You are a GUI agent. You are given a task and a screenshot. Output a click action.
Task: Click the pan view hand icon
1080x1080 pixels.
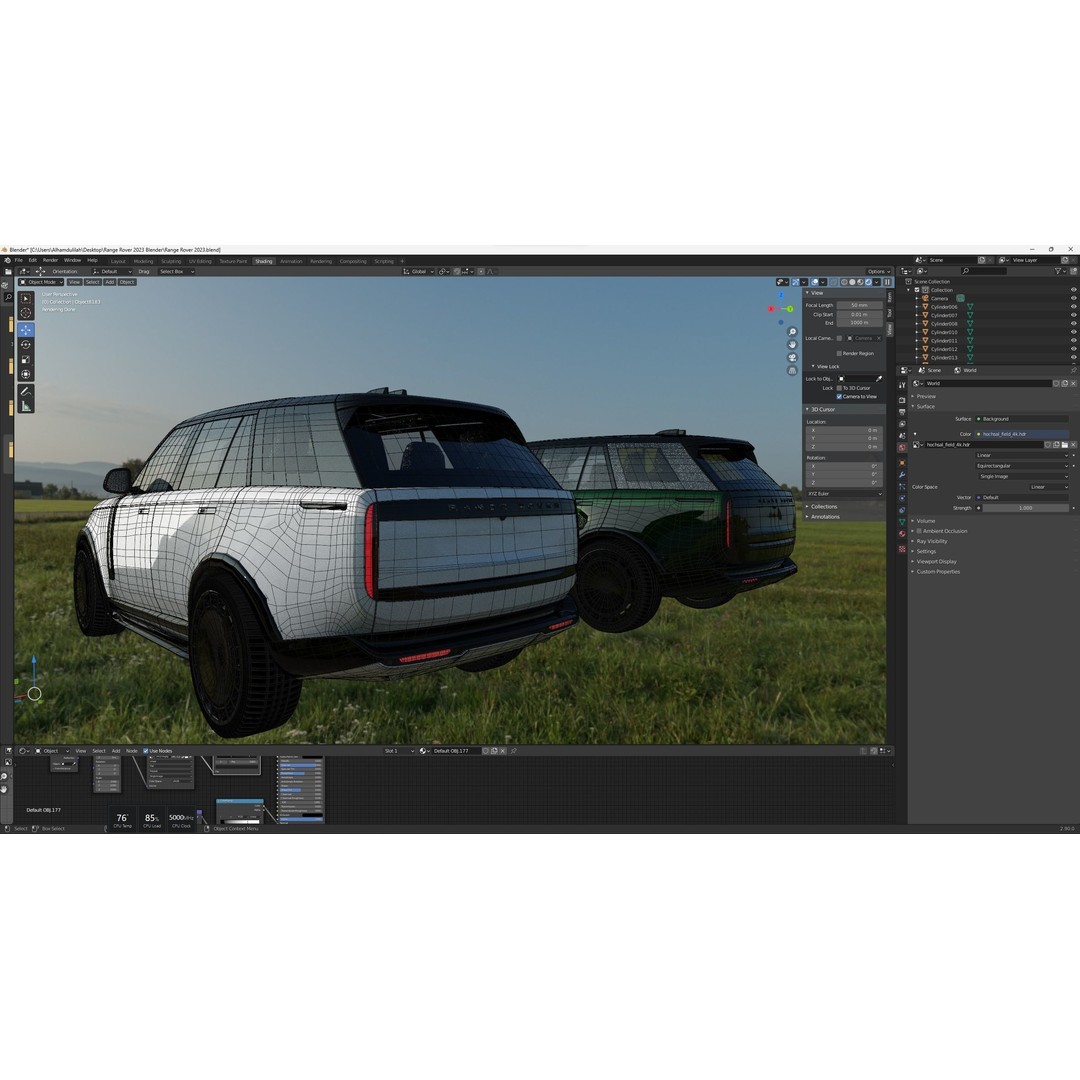(792, 344)
